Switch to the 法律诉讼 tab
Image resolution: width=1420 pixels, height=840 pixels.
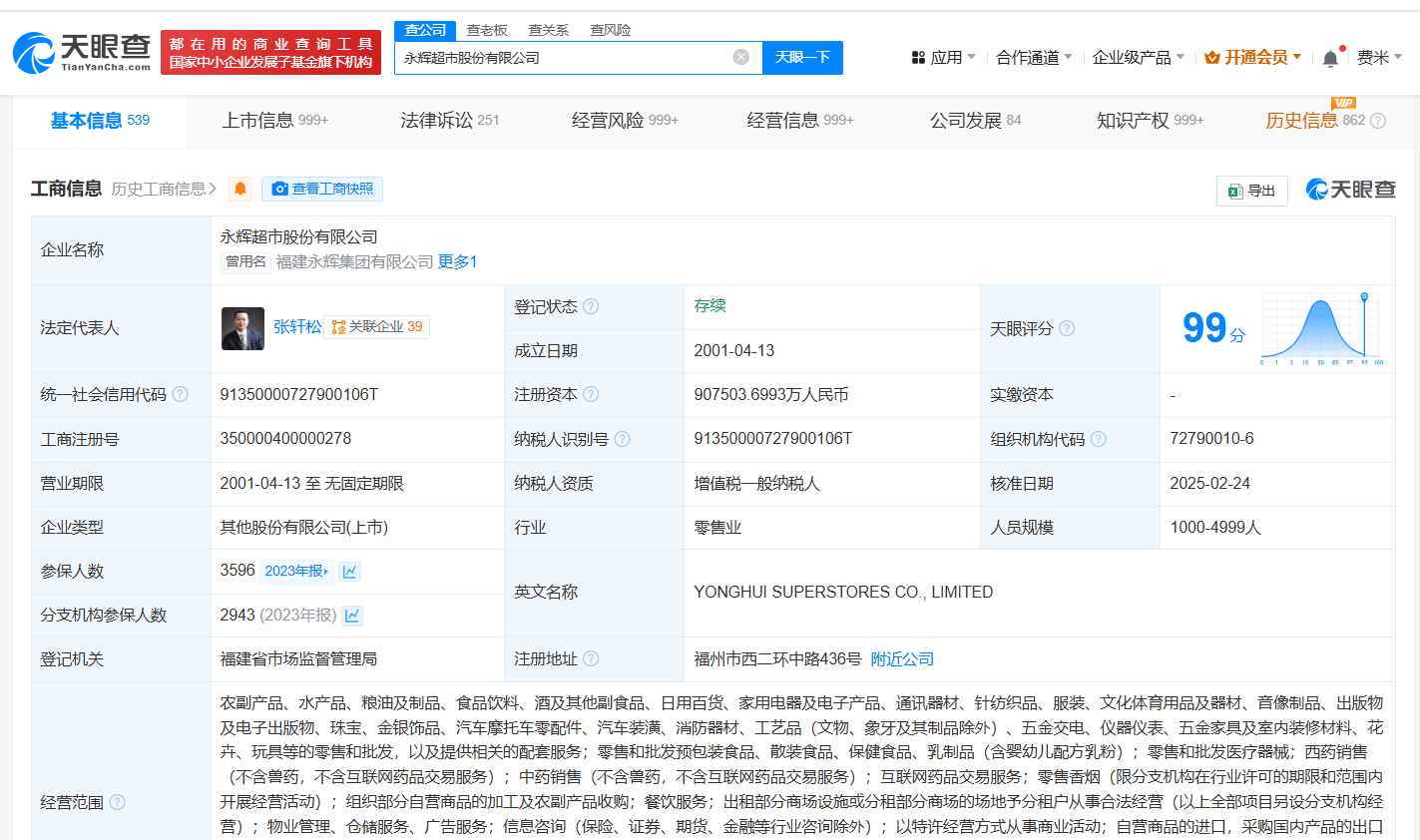tap(449, 121)
